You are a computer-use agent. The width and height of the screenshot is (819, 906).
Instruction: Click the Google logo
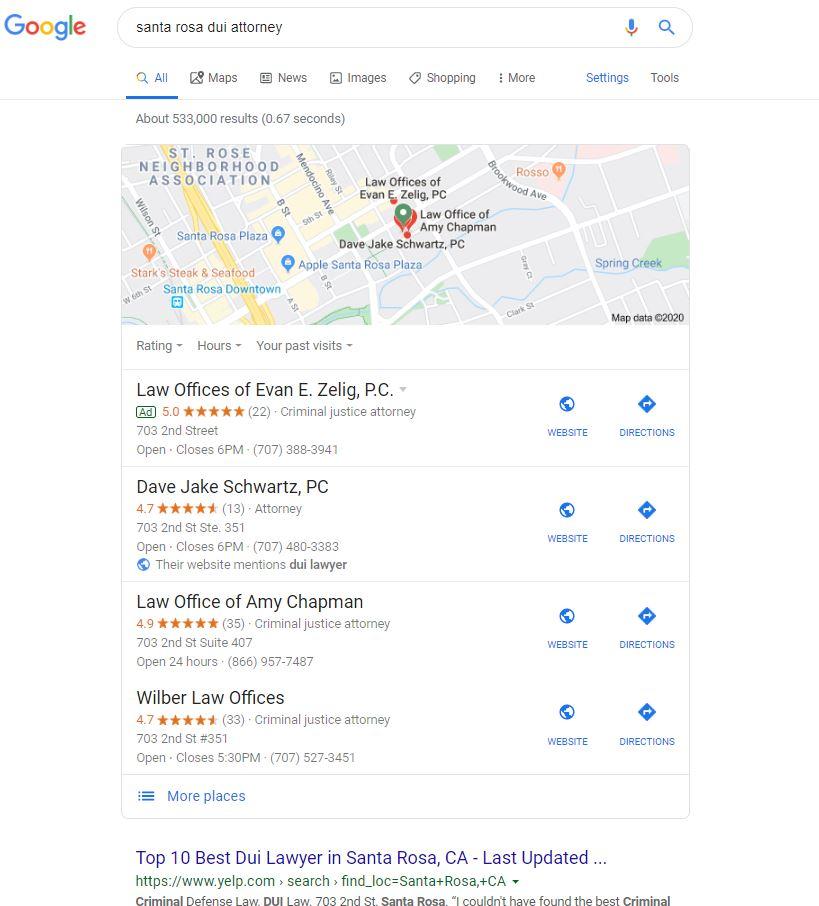(45, 27)
